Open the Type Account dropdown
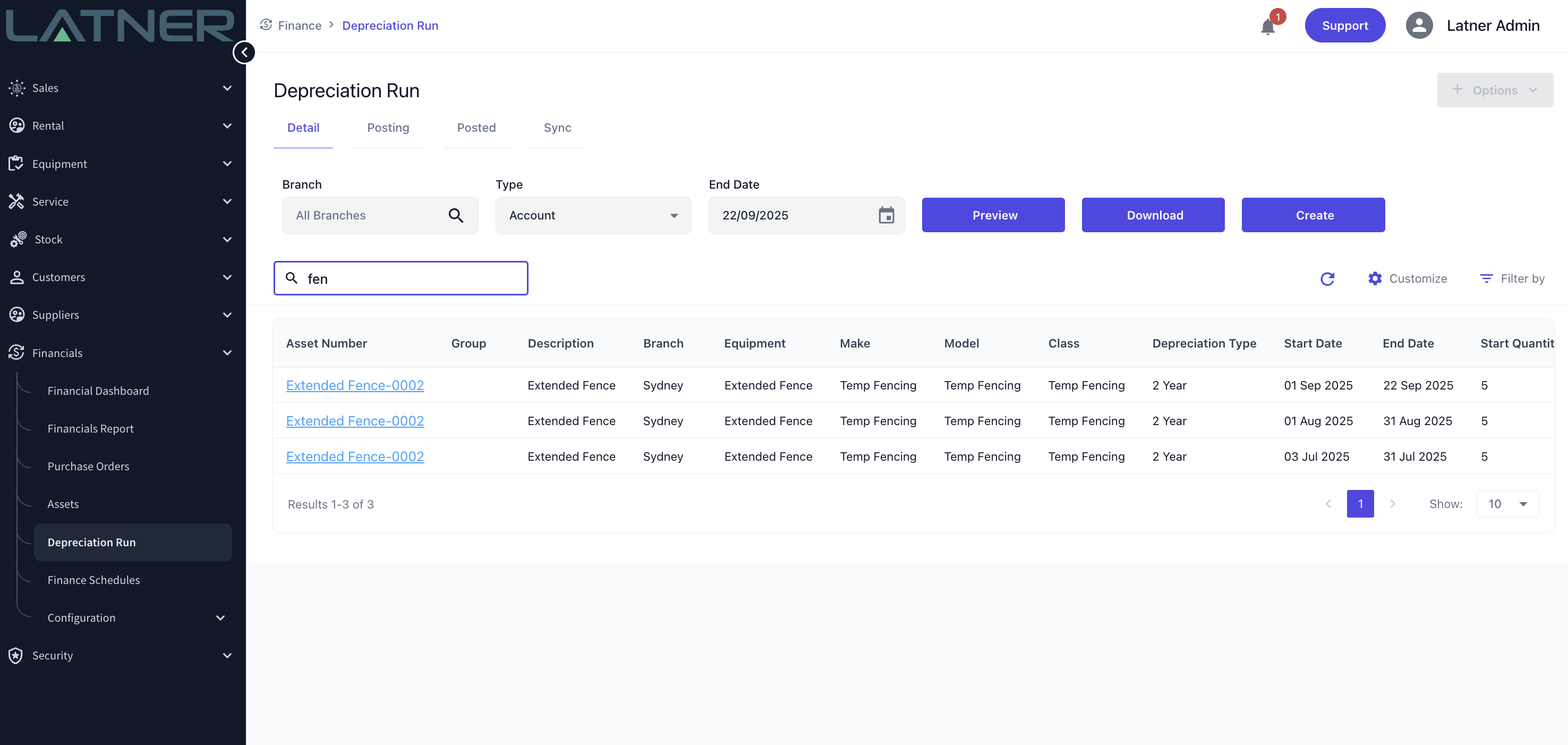This screenshot has height=745, width=1568. 593,215
